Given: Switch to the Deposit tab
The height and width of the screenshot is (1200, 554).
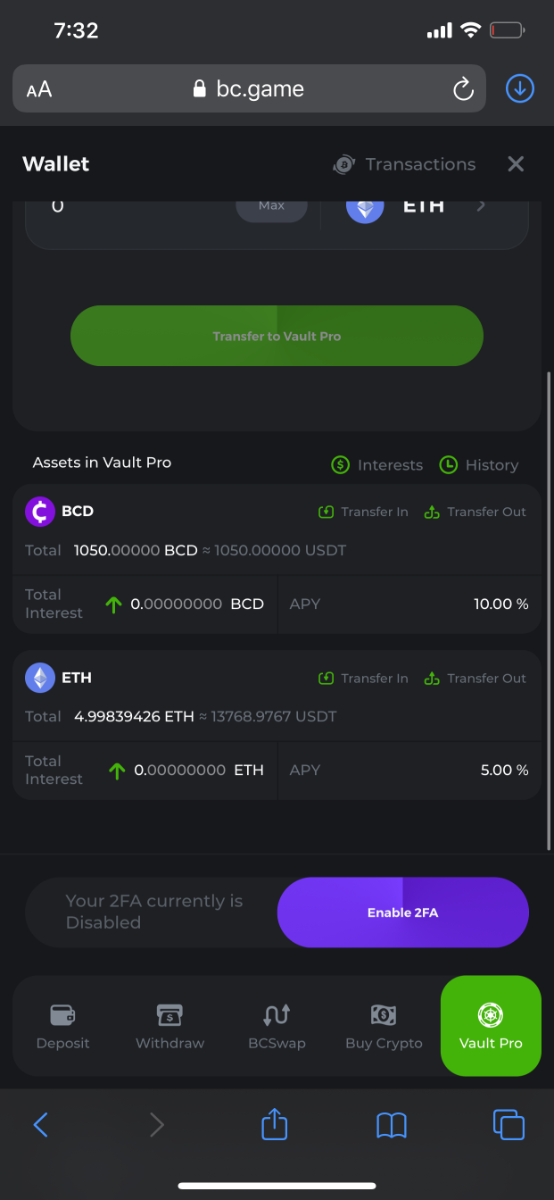Looking at the screenshot, I should (x=63, y=1027).
